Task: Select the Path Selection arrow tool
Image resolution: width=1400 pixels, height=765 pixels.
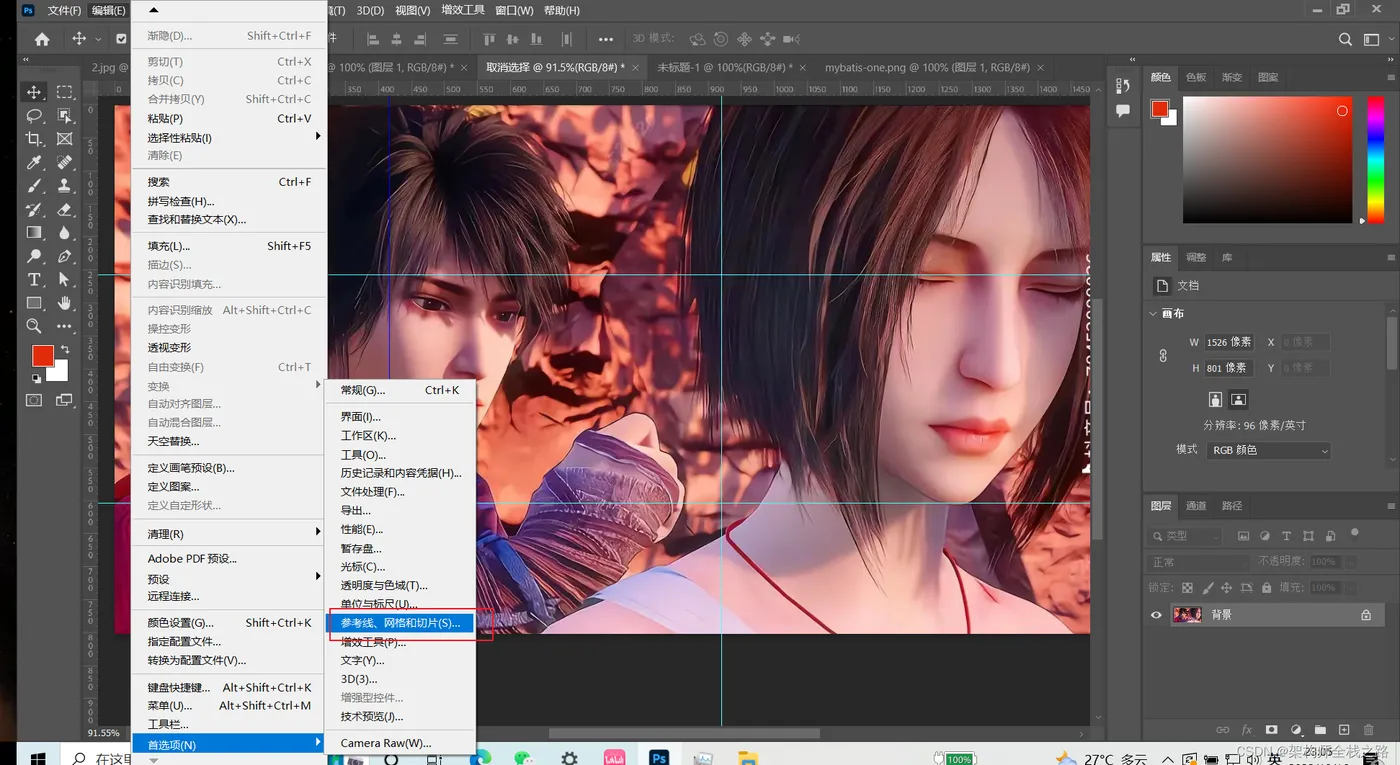Action: tap(65, 280)
